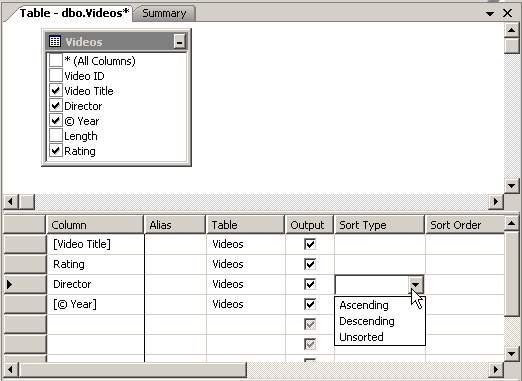This screenshot has width=522, height=381.
Task: Switch to the Summary tab
Action: click(x=164, y=13)
